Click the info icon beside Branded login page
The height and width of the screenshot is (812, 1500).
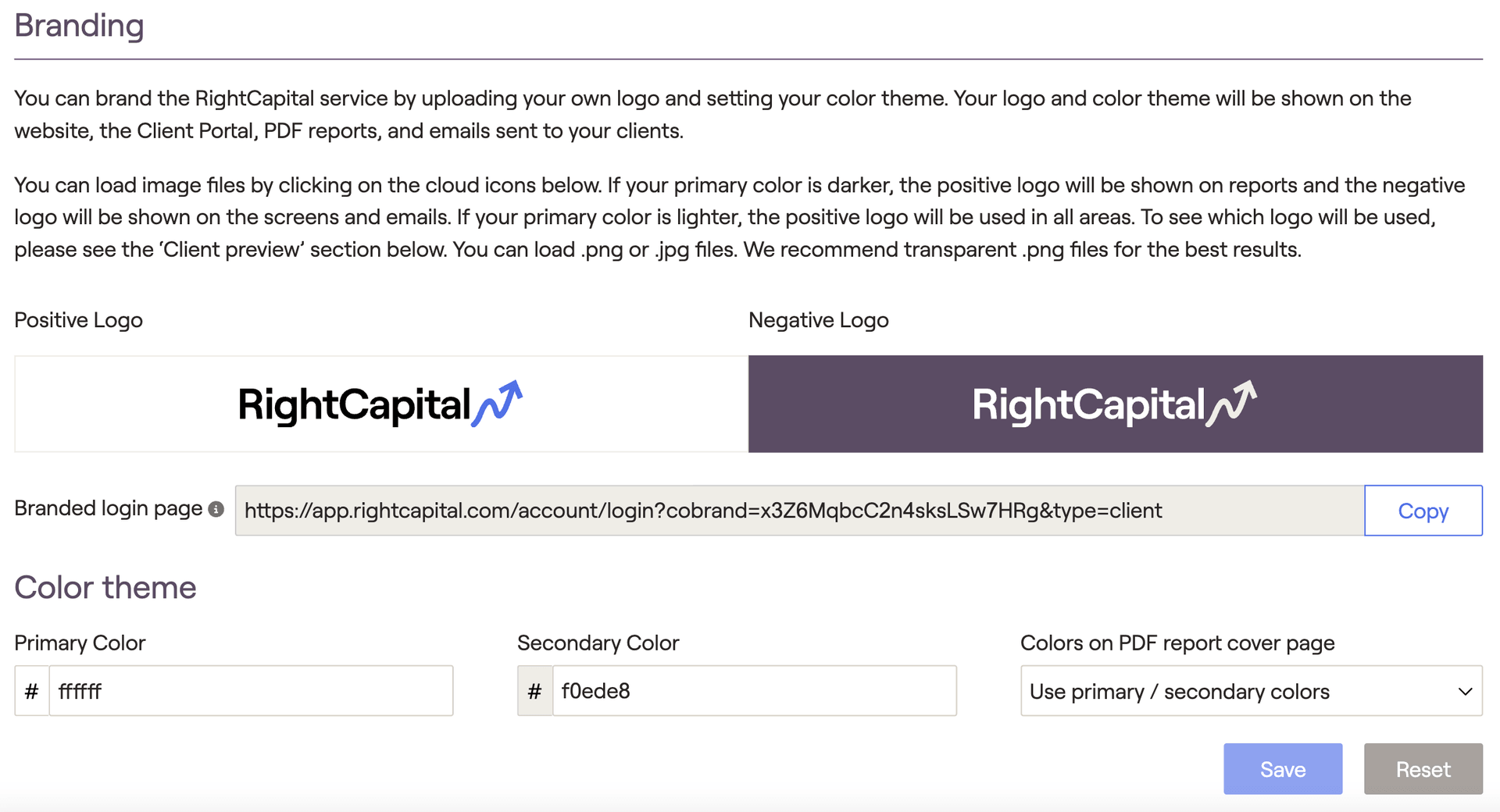(x=216, y=508)
